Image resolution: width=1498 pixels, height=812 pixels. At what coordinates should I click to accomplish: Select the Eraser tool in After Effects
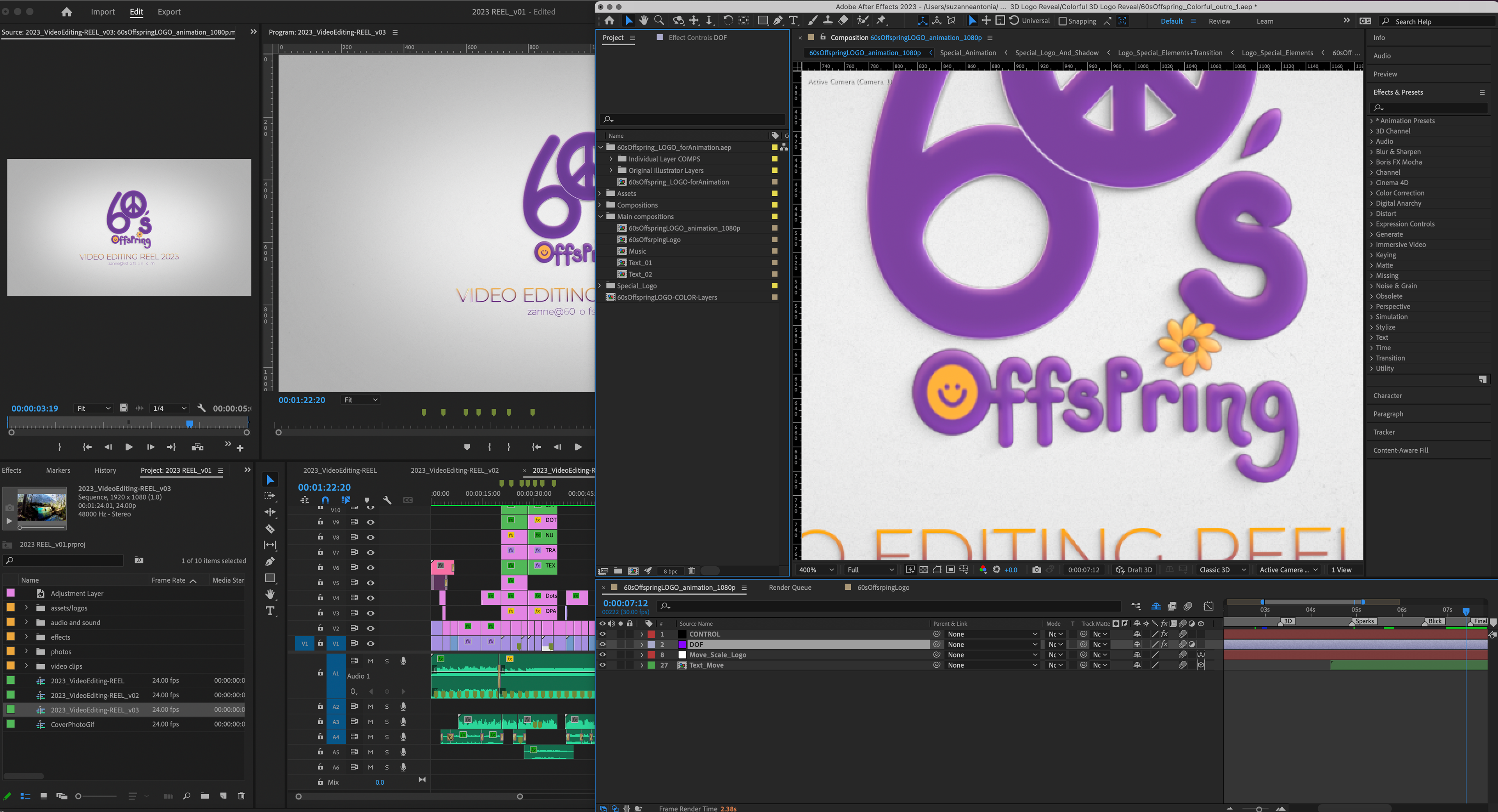[843, 20]
